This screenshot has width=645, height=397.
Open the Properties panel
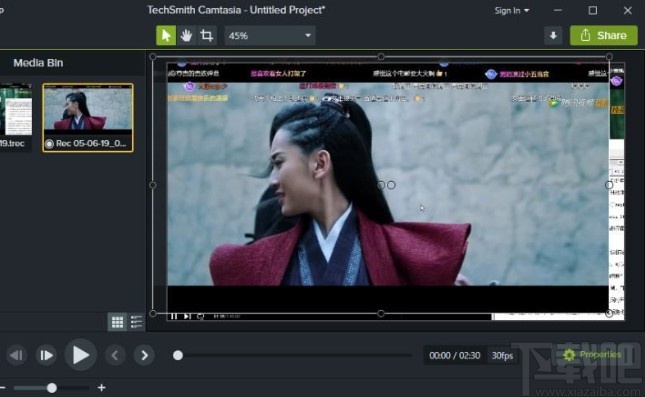592,355
